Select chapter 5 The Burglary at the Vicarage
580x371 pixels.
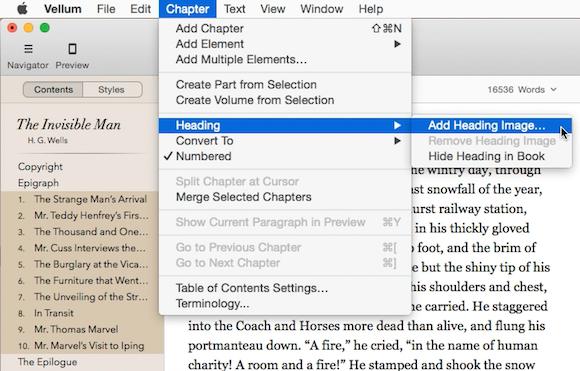click(82, 264)
